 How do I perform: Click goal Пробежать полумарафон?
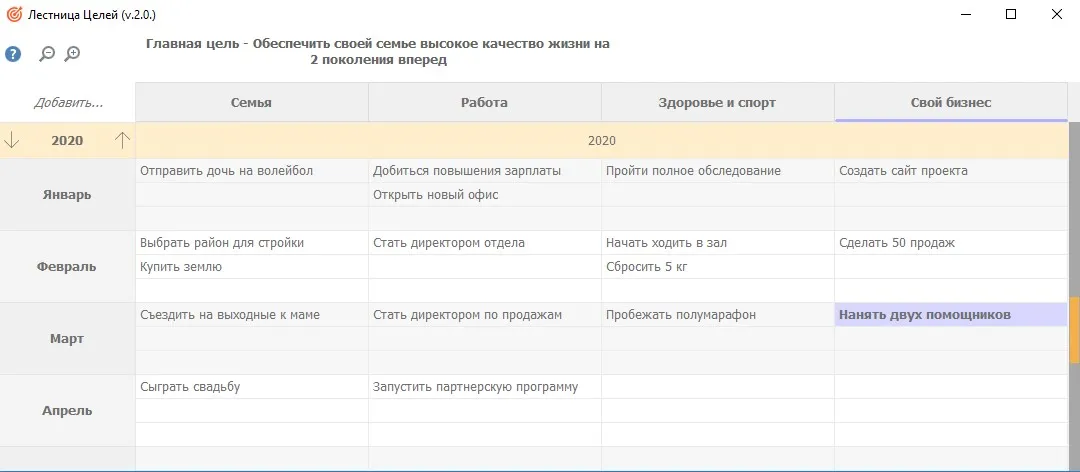(680, 315)
